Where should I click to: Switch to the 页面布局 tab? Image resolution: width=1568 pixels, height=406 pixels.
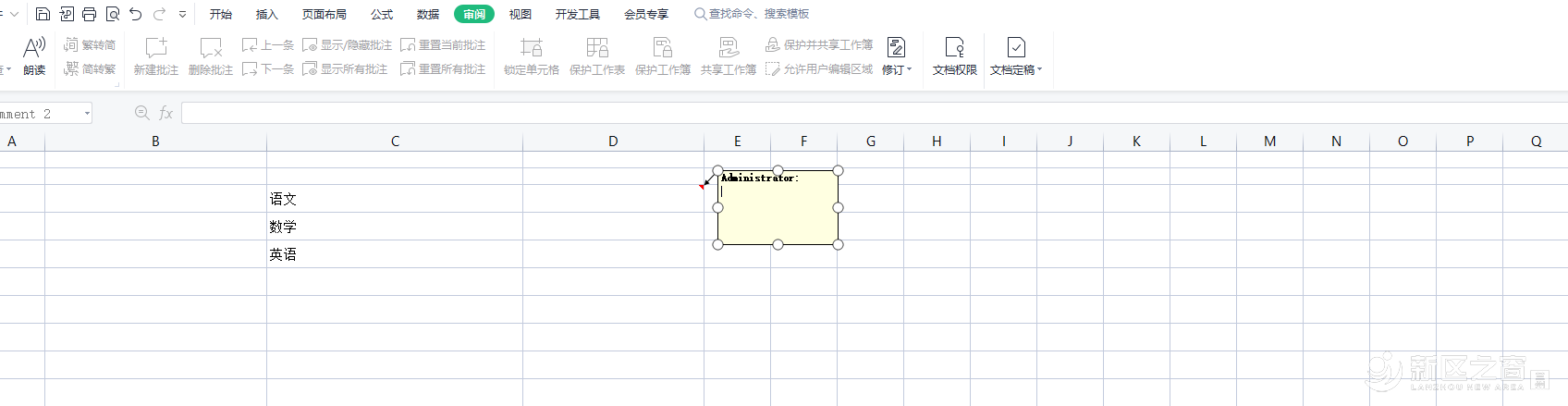324,14
